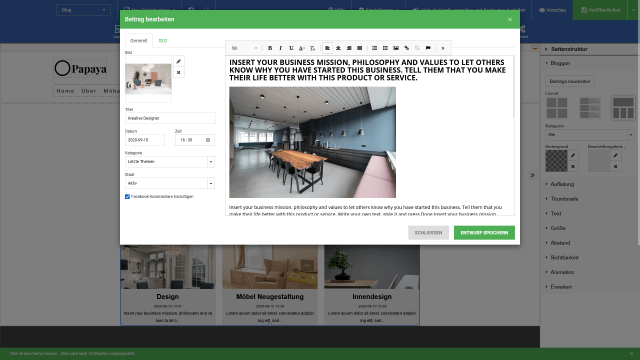This screenshot has height=360, width=640.
Task: Align text right in the editor
Action: coord(349,48)
